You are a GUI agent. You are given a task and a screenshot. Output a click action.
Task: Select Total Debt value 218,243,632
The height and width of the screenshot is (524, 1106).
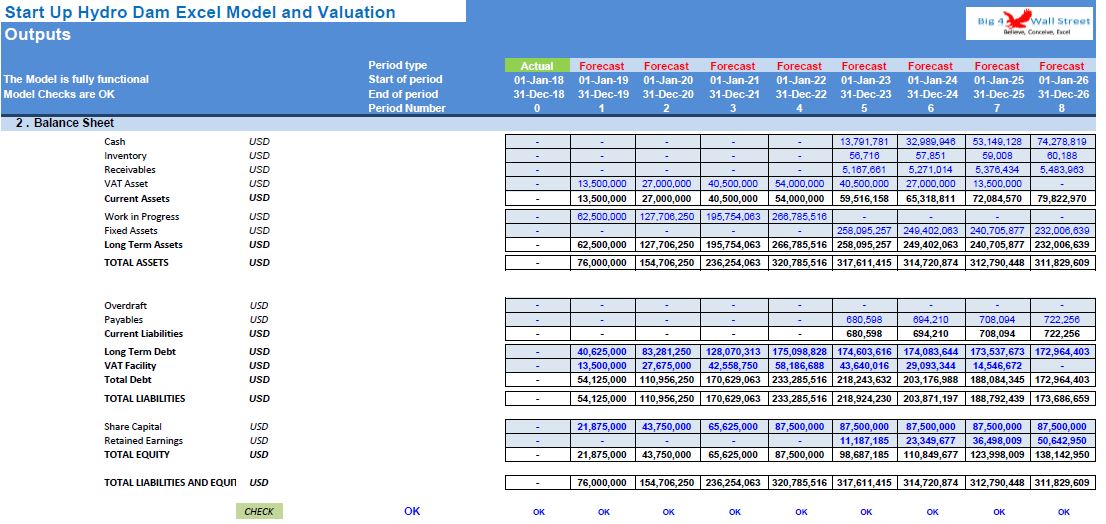tap(863, 379)
